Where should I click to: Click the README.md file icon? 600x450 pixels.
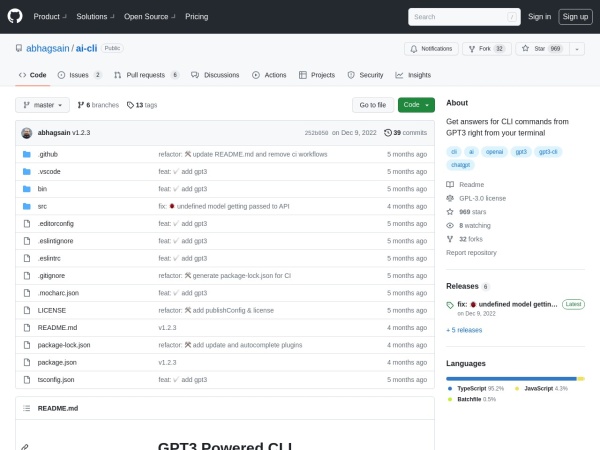coord(27,327)
